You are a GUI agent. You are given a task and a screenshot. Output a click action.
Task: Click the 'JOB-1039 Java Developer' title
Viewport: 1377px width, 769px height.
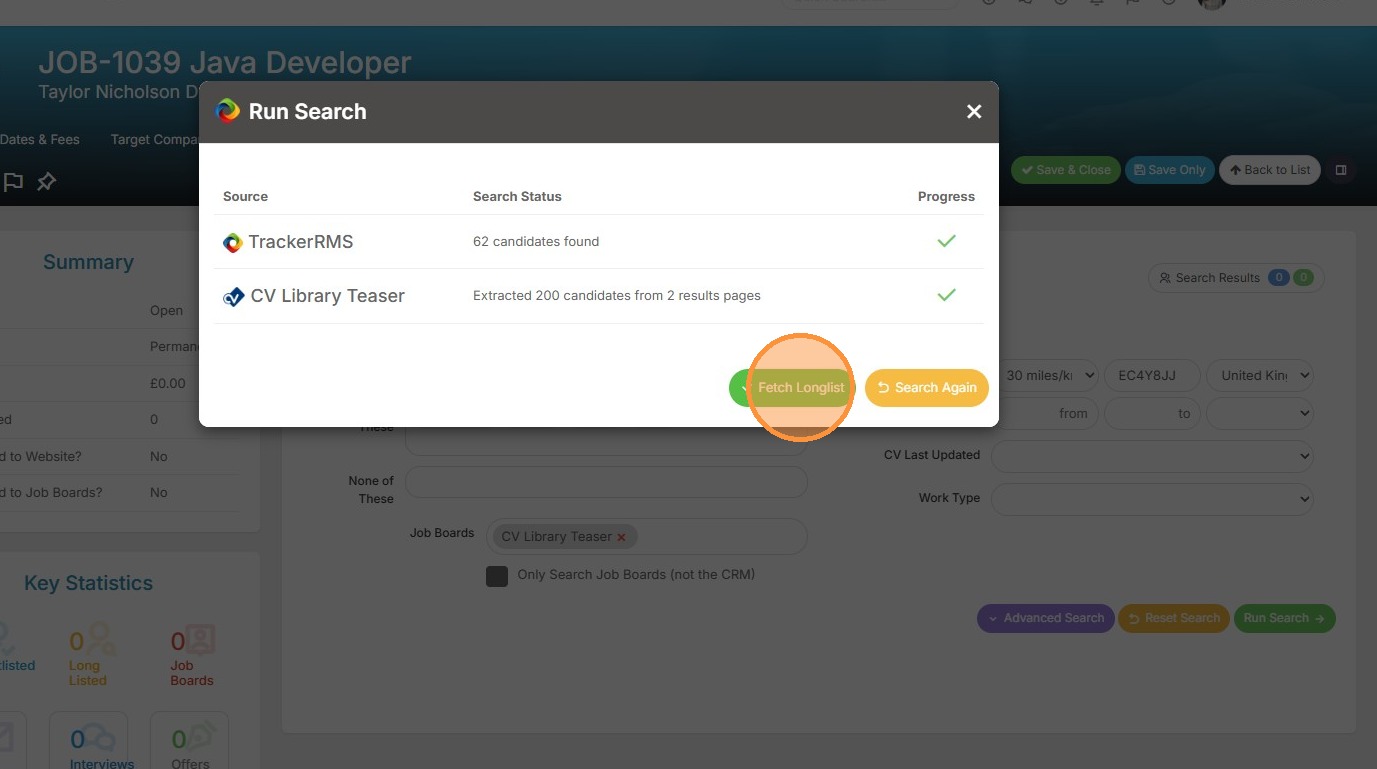pyautogui.click(x=225, y=62)
